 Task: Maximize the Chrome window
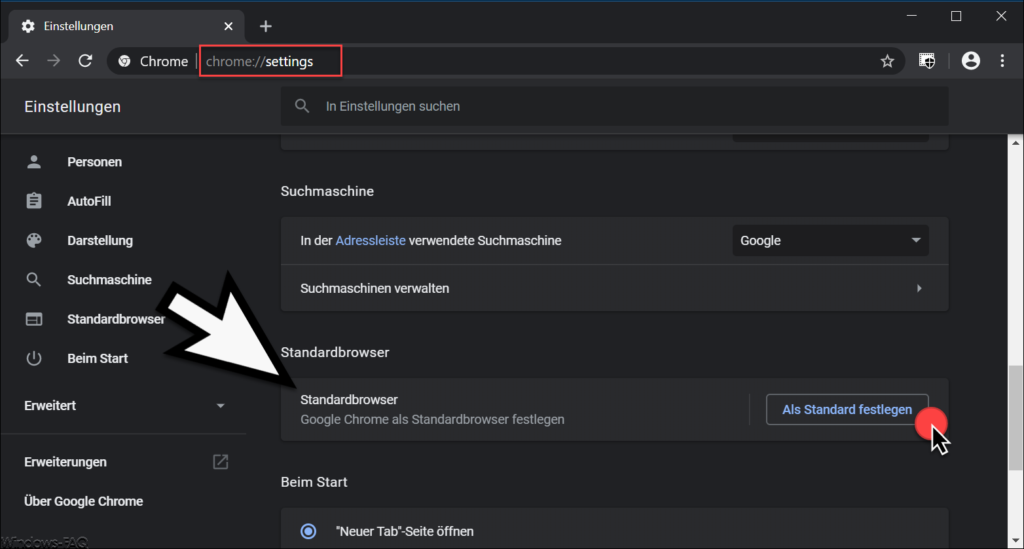[956, 16]
